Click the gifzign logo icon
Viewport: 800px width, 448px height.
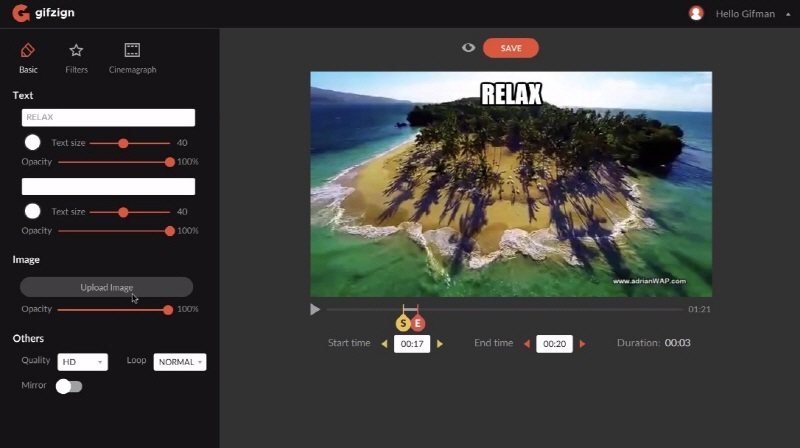pos(21,13)
